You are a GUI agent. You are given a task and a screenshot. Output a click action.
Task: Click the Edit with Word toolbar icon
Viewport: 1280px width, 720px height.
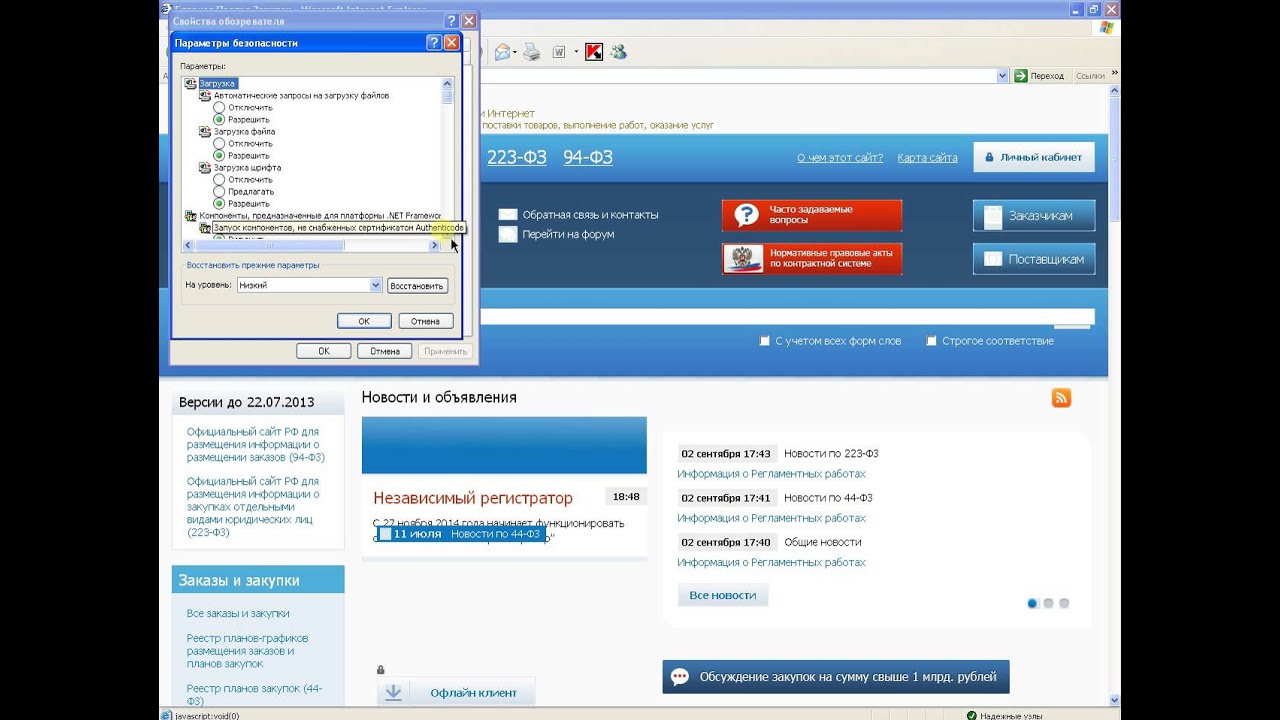tap(559, 52)
